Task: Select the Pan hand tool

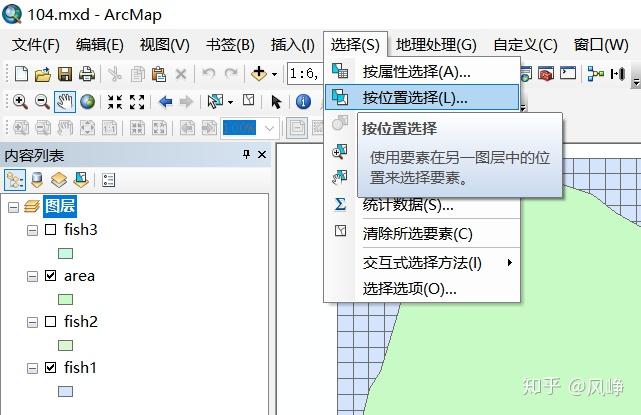Action: 65,102
